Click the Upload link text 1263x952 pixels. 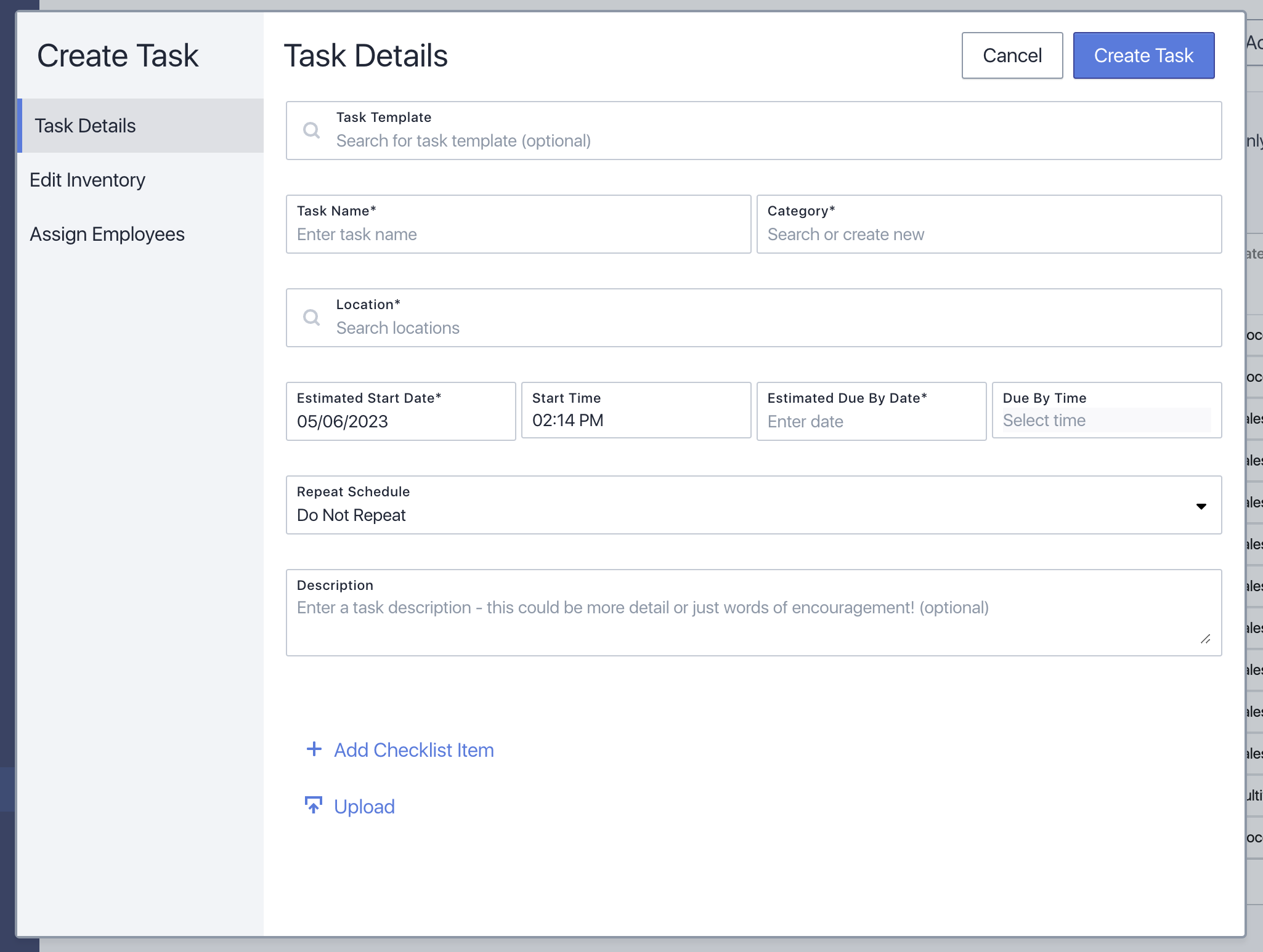coord(364,807)
